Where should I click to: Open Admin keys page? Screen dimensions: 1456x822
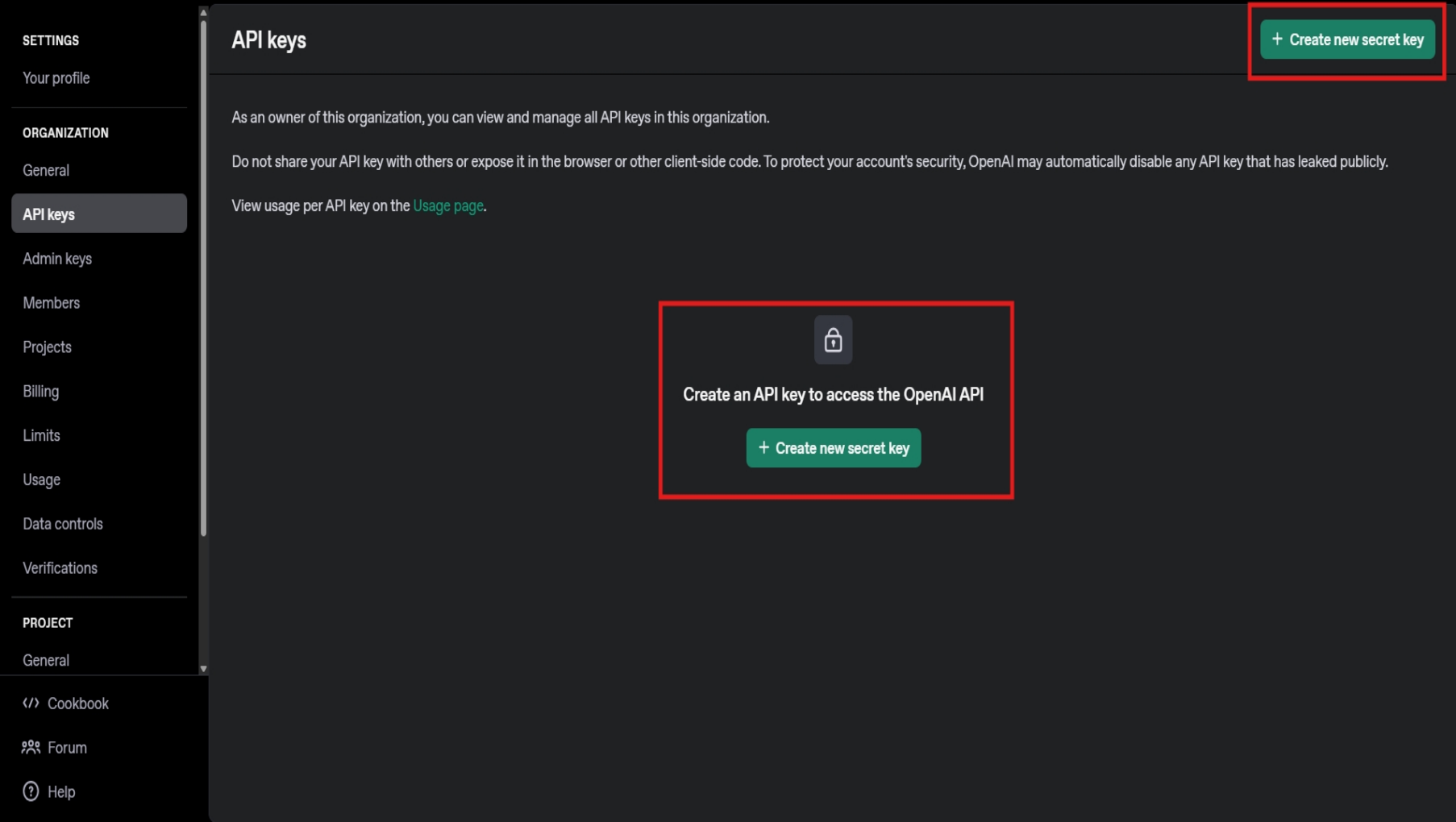57,259
